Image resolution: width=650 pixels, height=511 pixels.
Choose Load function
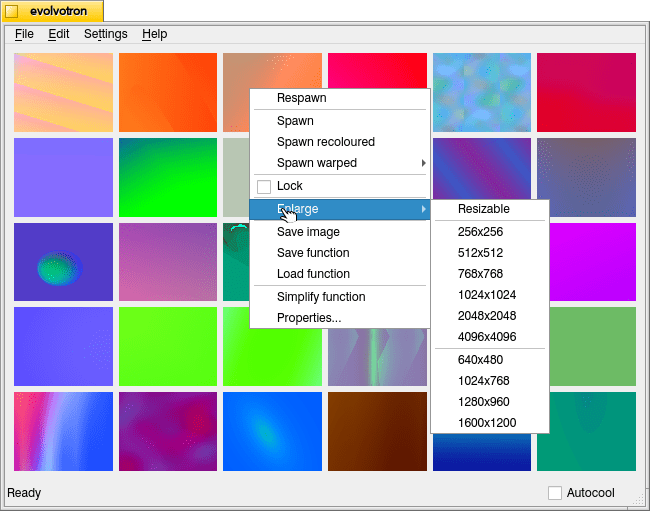click(340, 274)
